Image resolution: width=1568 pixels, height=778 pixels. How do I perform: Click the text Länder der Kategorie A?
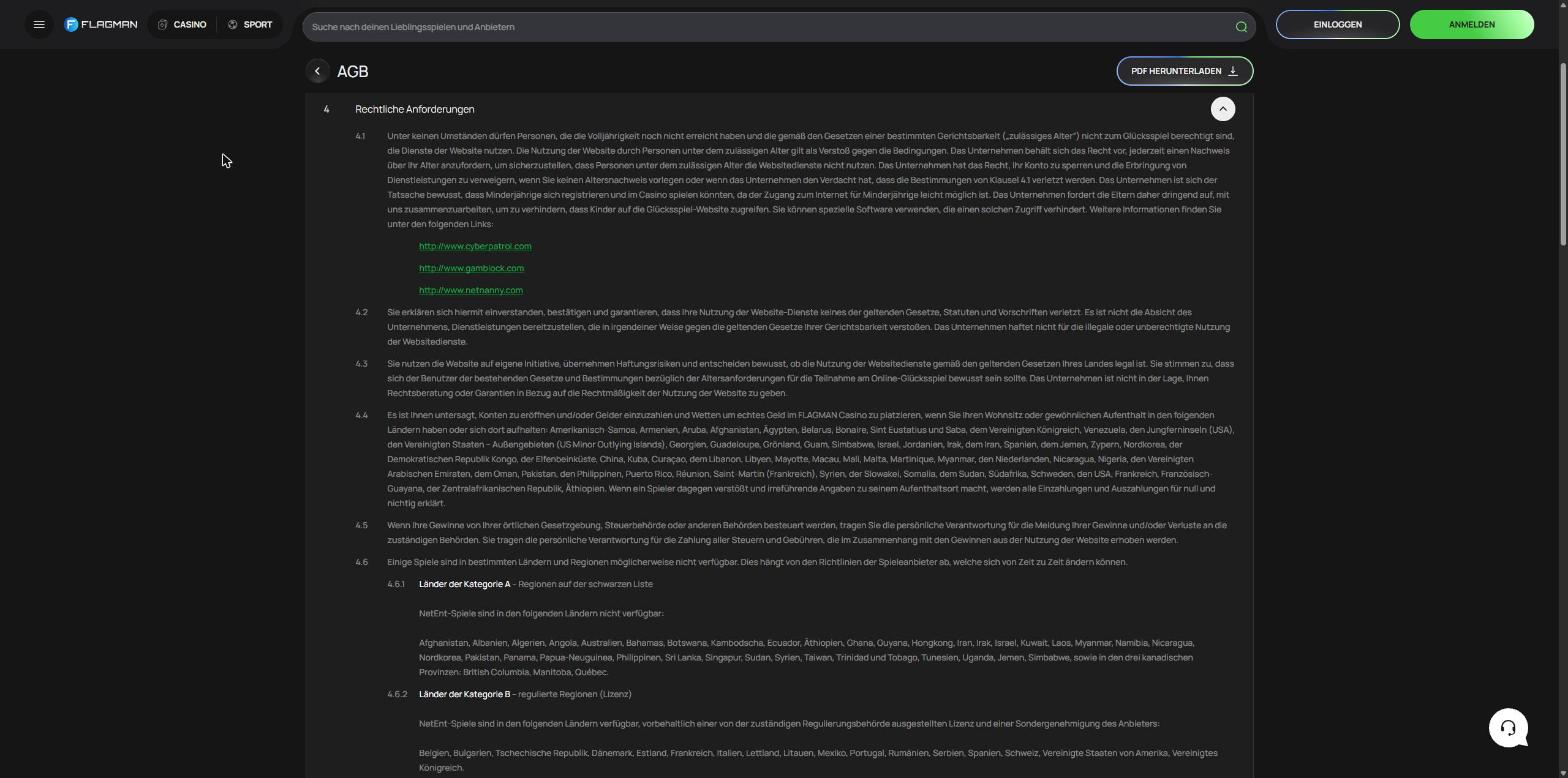point(464,584)
